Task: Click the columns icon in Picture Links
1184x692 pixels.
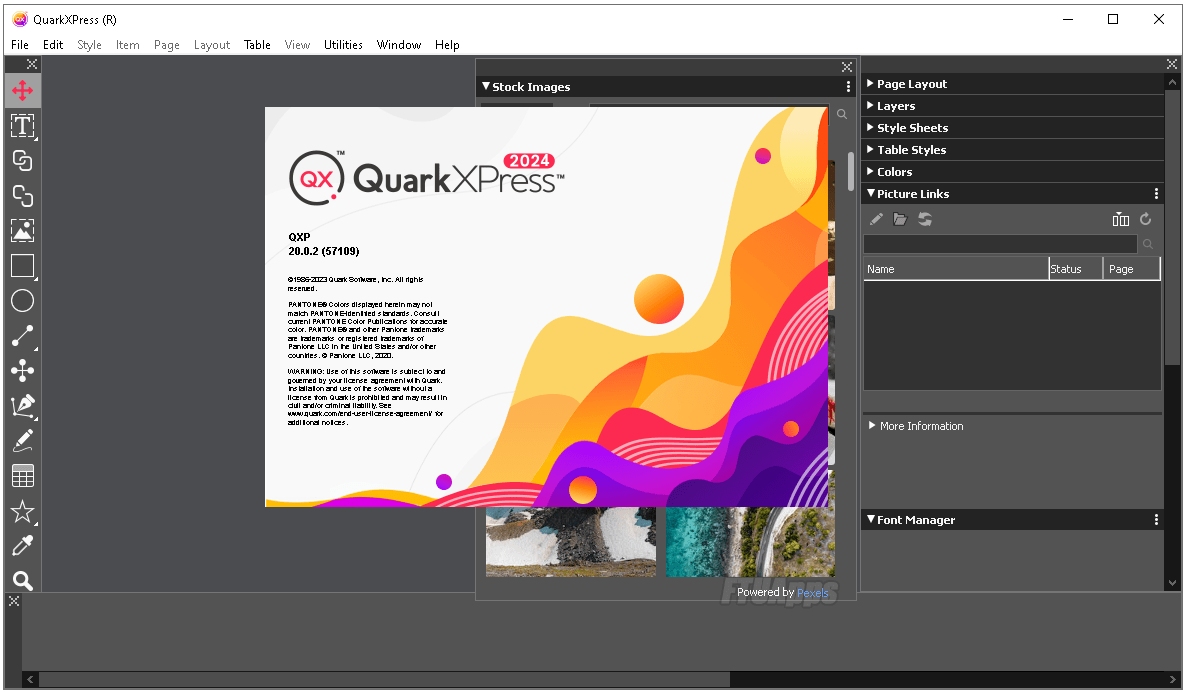Action: (1121, 219)
